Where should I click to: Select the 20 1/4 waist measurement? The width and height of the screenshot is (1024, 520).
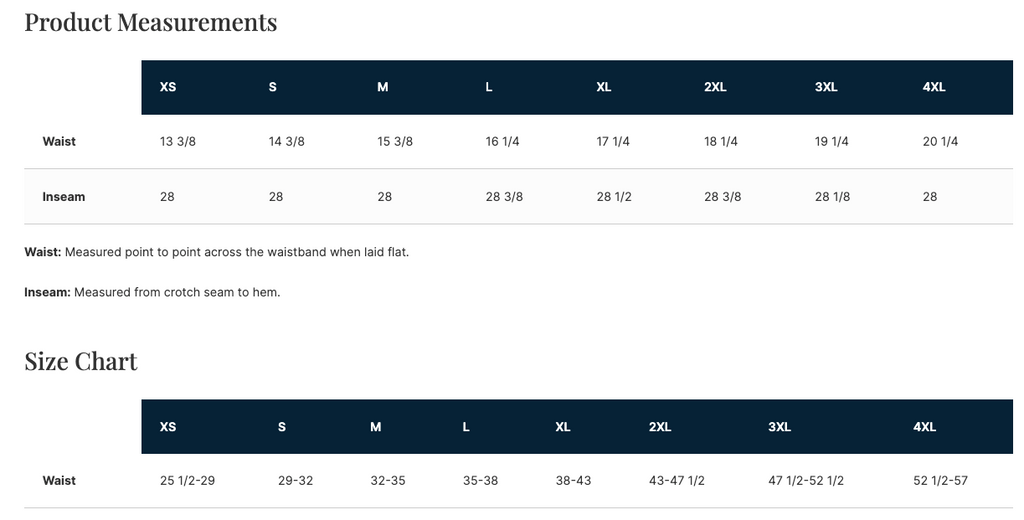940,142
